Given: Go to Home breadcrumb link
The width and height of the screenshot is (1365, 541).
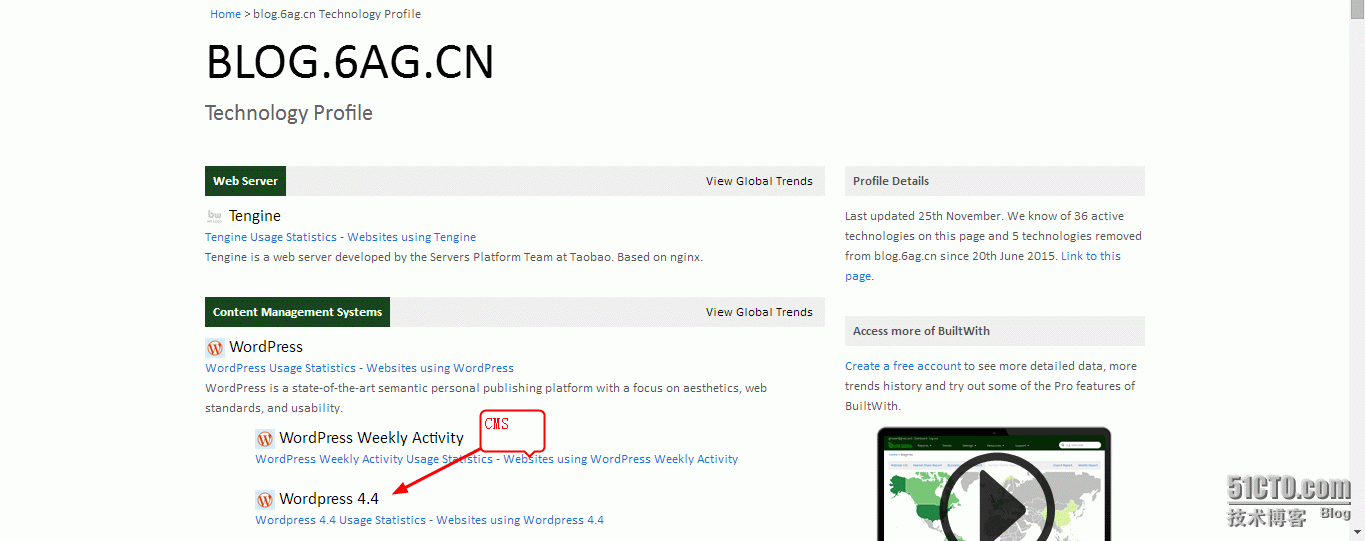Looking at the screenshot, I should [225, 14].
